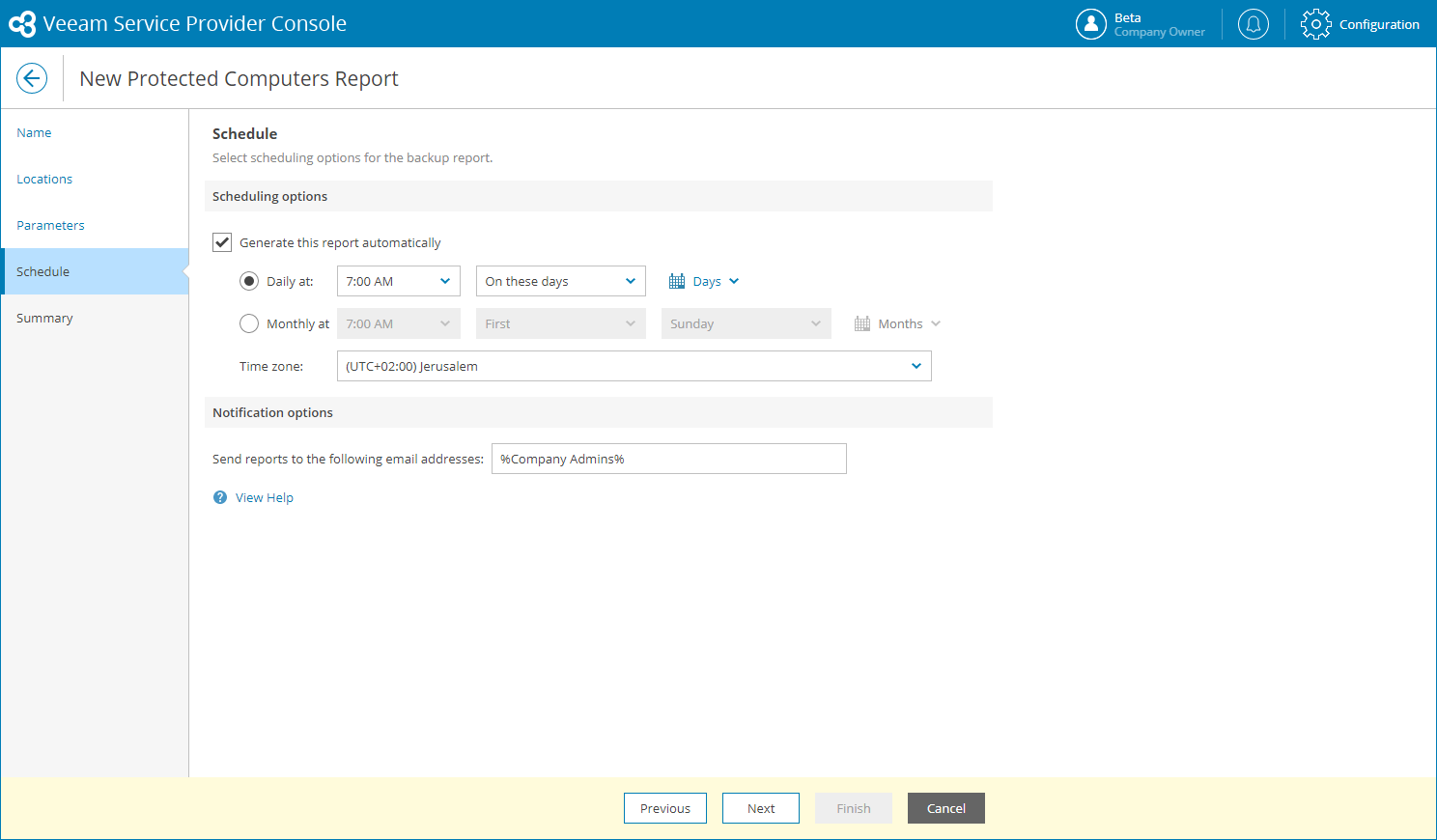Image resolution: width=1437 pixels, height=840 pixels.
Task: Open the user account avatar icon
Action: point(1091,24)
